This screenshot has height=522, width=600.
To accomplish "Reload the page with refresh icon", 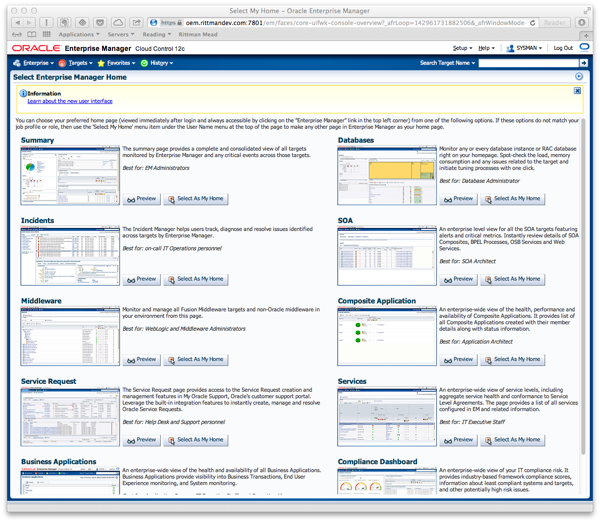I will [x=532, y=23].
